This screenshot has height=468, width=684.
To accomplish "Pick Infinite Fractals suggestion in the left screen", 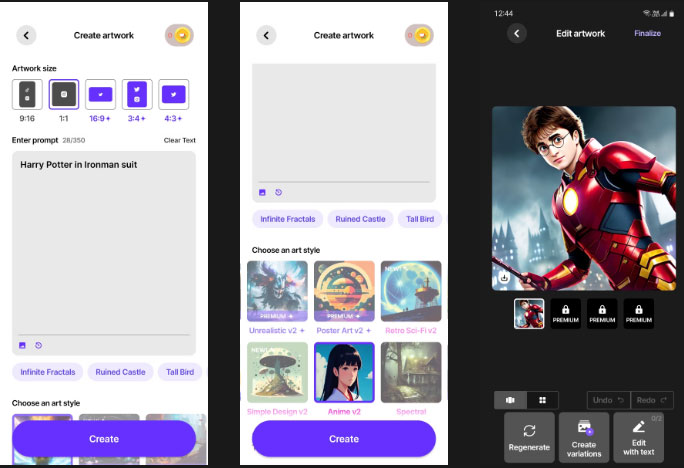I will click(48, 372).
